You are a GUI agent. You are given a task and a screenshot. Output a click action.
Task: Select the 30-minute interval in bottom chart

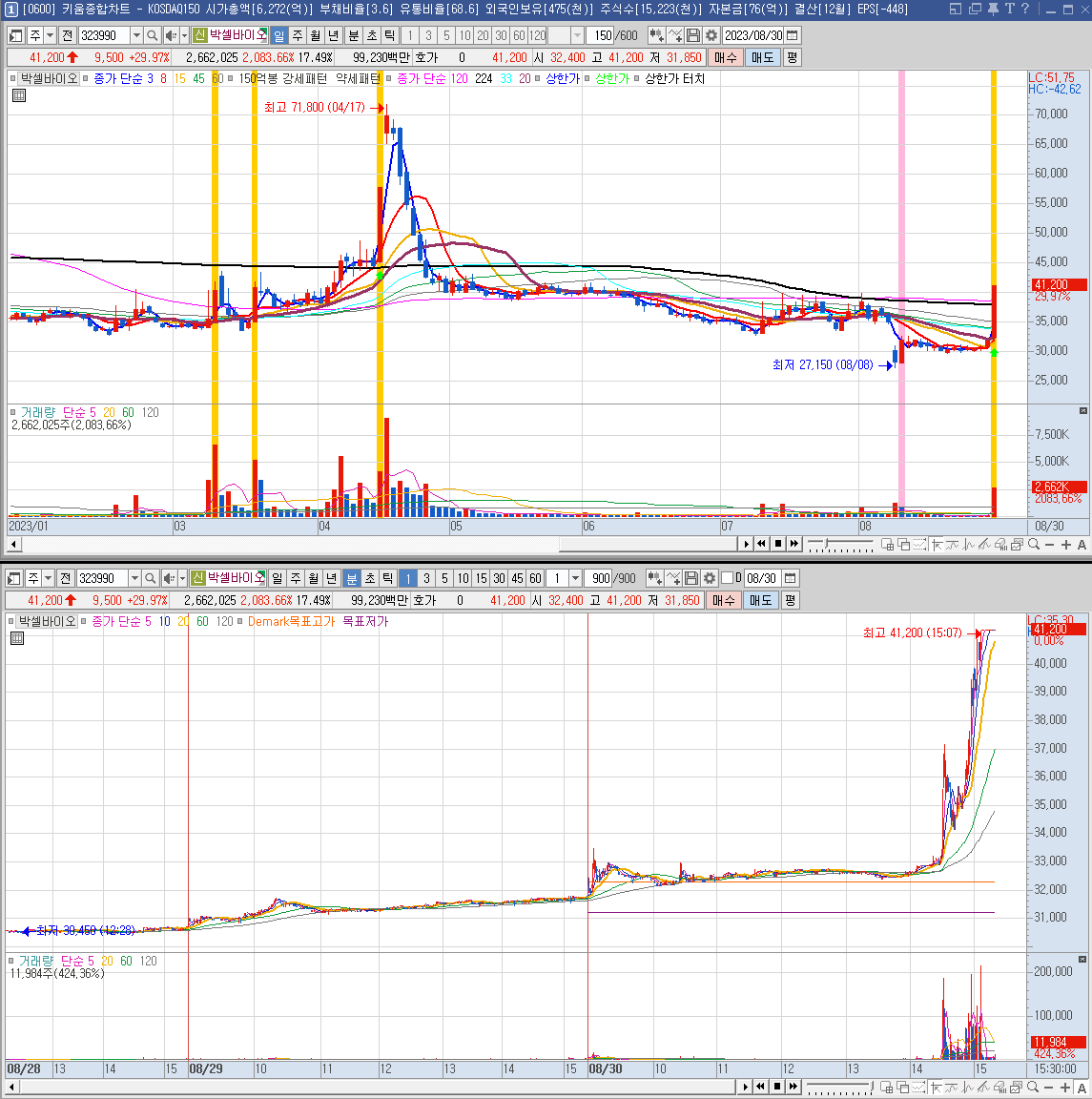tap(499, 578)
